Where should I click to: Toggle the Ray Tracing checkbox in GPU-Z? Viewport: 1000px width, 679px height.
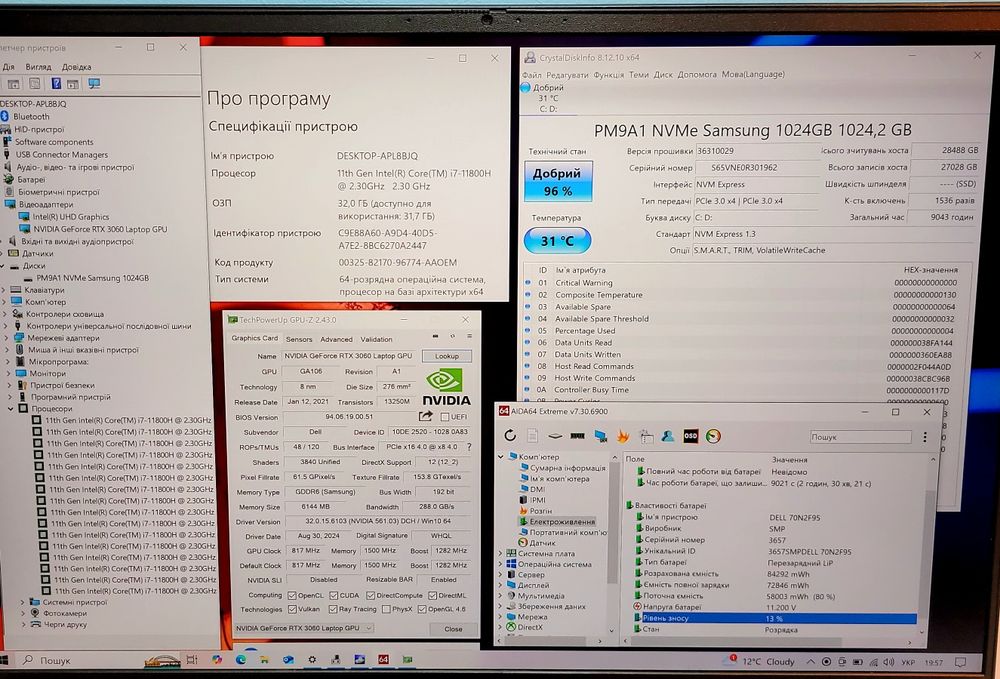pos(333,610)
